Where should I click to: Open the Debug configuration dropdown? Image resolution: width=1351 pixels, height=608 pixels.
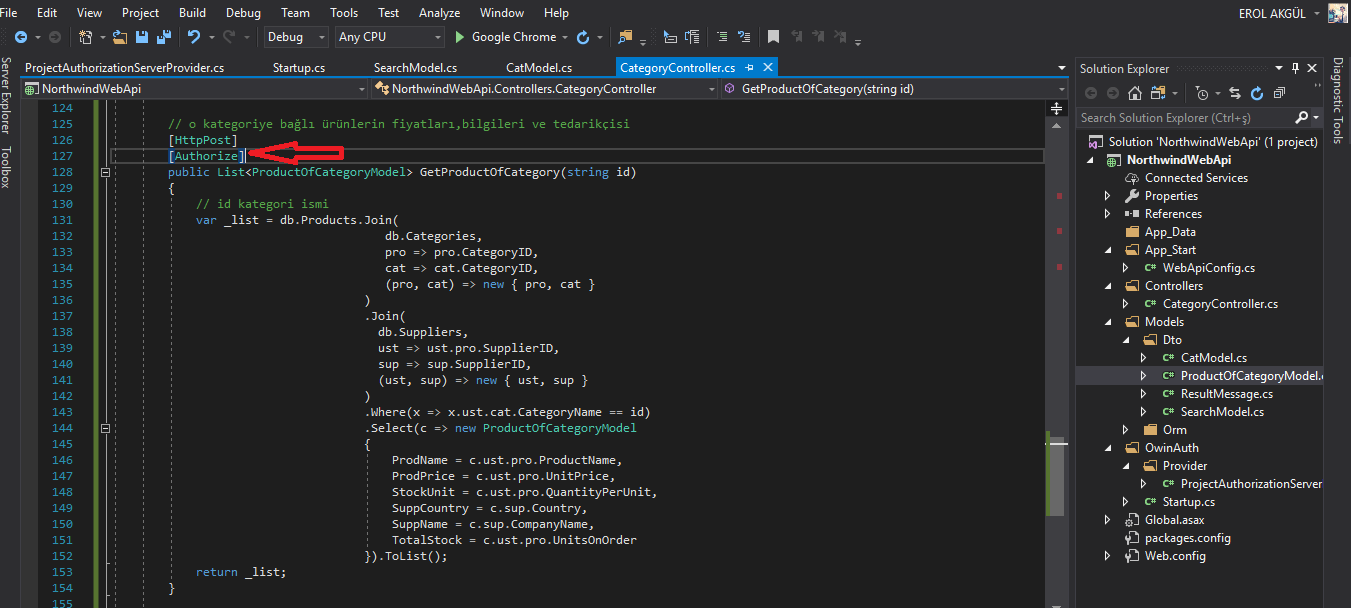click(296, 37)
